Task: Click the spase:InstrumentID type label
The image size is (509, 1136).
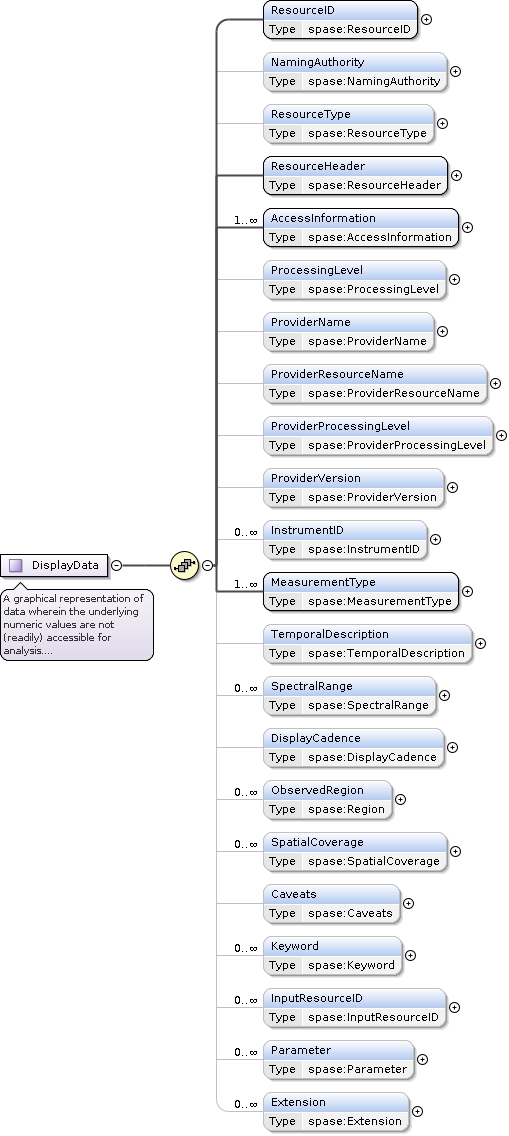Action: coord(363,549)
